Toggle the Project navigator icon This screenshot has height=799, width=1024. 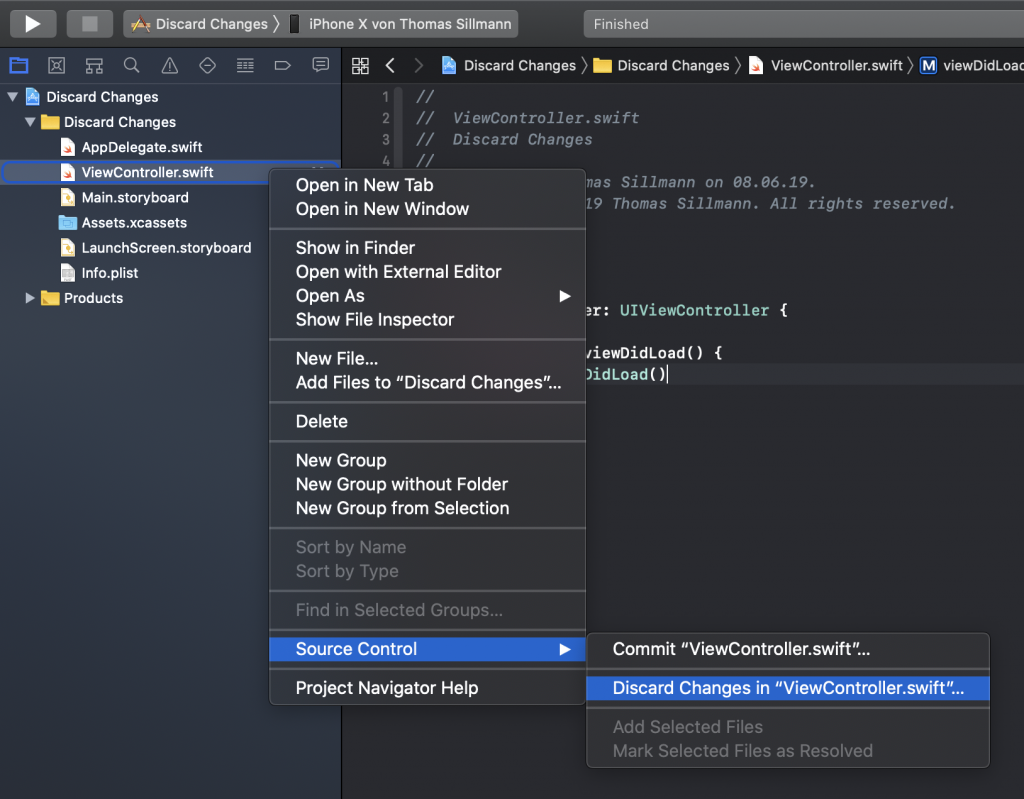coord(18,65)
